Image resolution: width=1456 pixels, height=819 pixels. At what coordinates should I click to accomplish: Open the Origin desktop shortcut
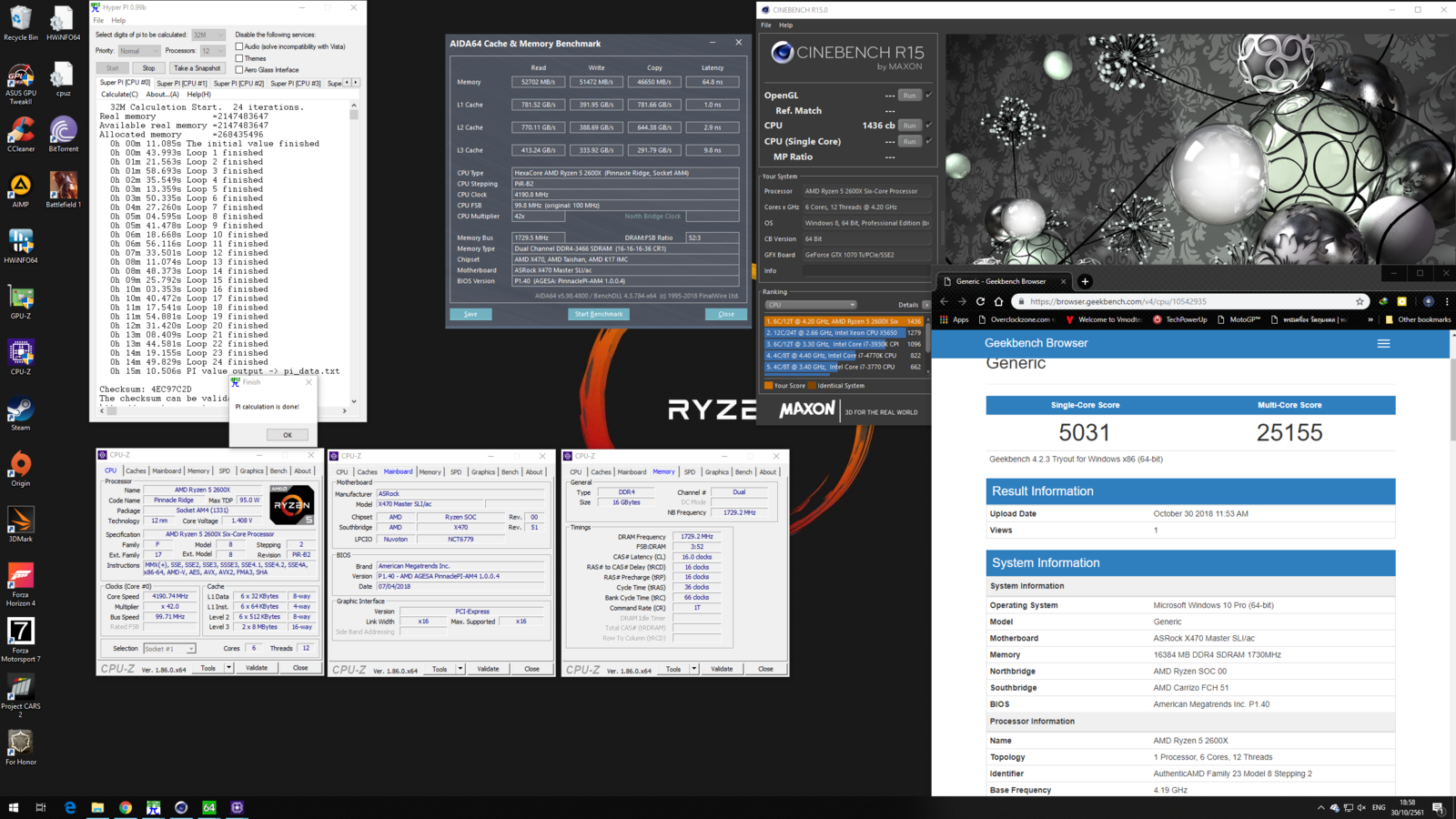click(20, 470)
